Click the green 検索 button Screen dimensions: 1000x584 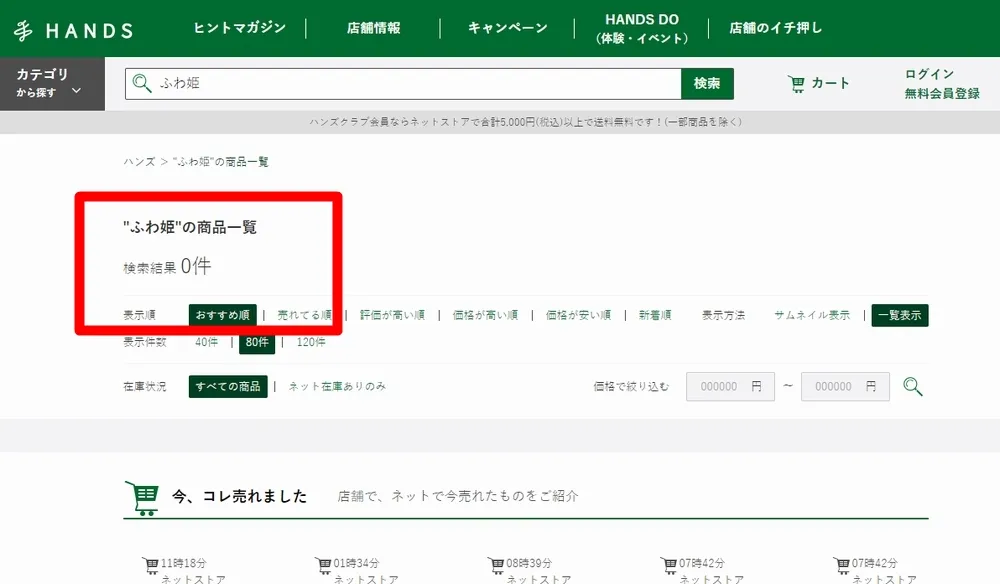click(x=707, y=84)
